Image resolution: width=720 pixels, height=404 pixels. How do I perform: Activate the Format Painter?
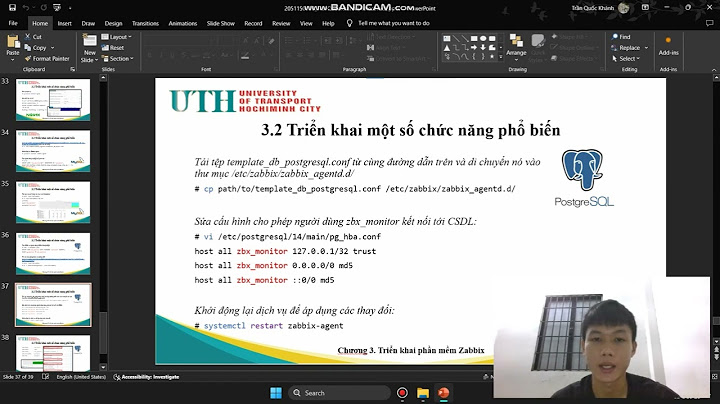point(47,59)
